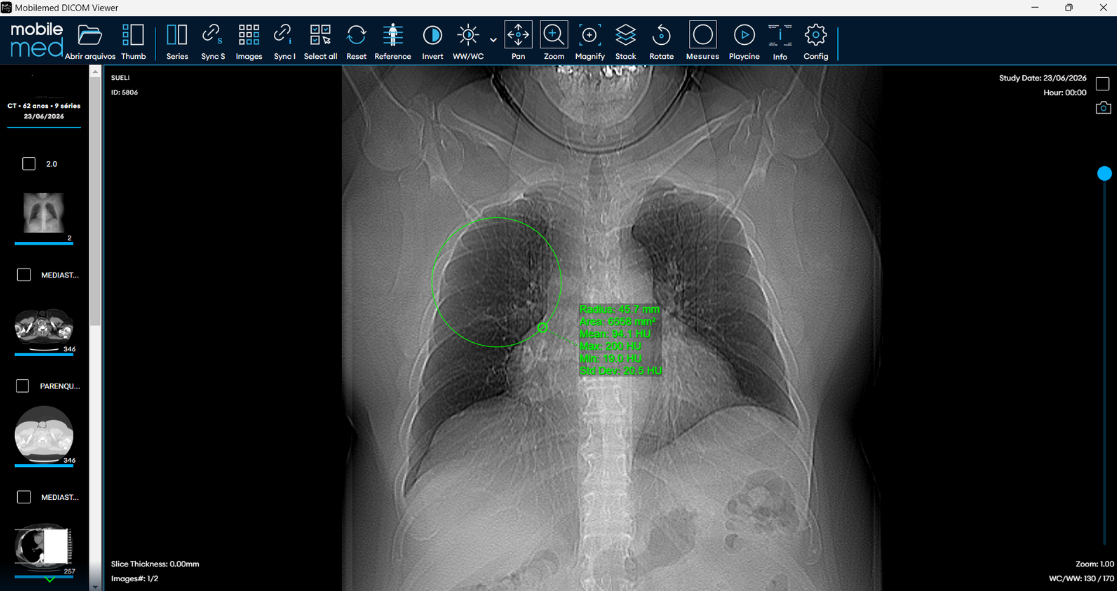The height and width of the screenshot is (591, 1117).
Task: Open the Mesures measurement tool
Action: pyautogui.click(x=702, y=41)
